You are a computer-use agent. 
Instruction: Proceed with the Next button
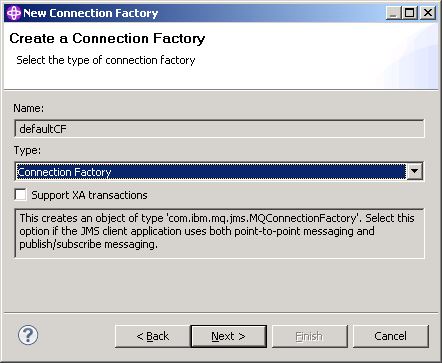pos(228,336)
